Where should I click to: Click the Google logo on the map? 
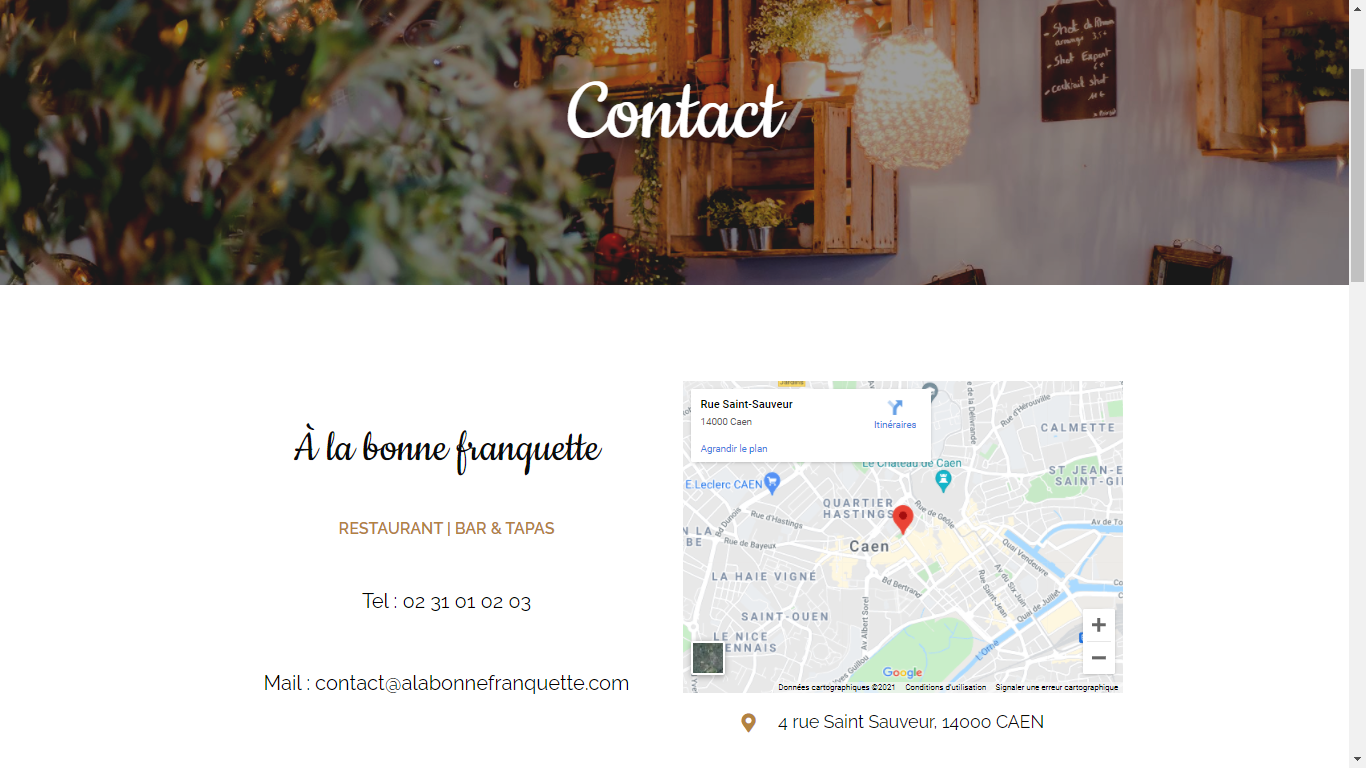902,673
